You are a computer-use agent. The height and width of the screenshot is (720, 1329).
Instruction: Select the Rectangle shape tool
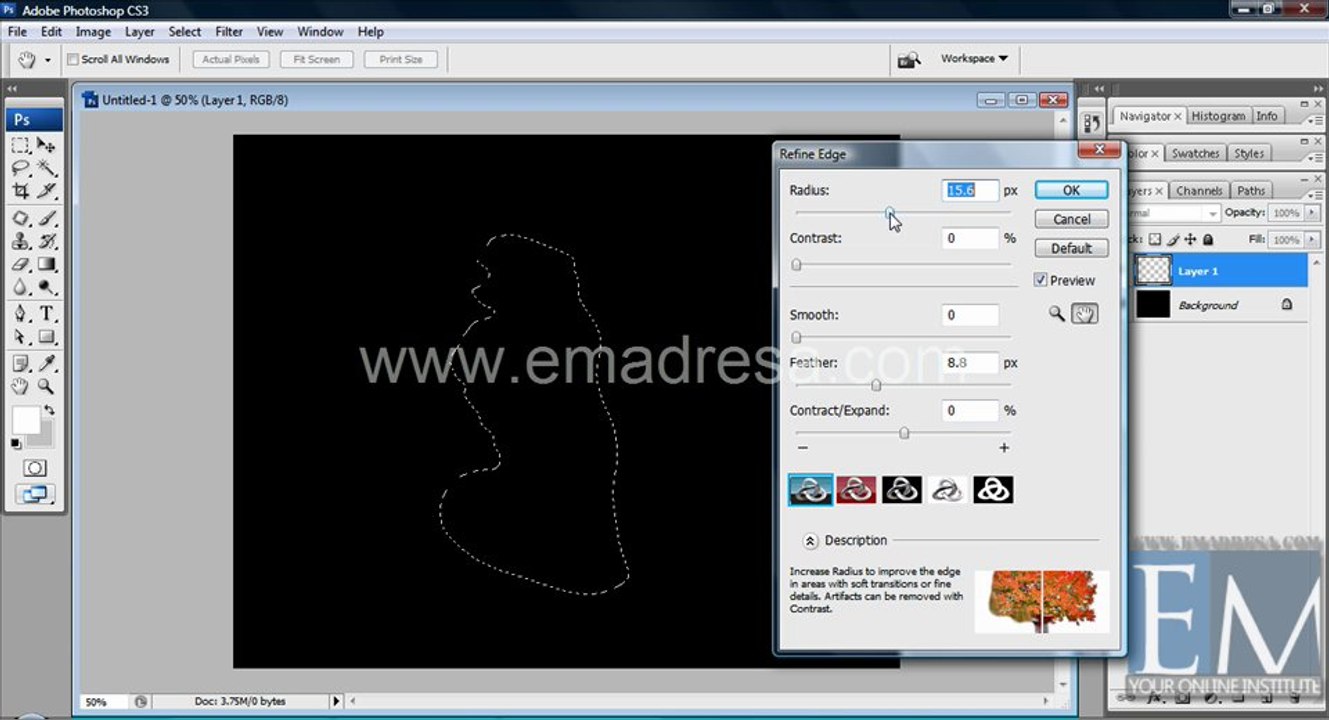click(46, 337)
